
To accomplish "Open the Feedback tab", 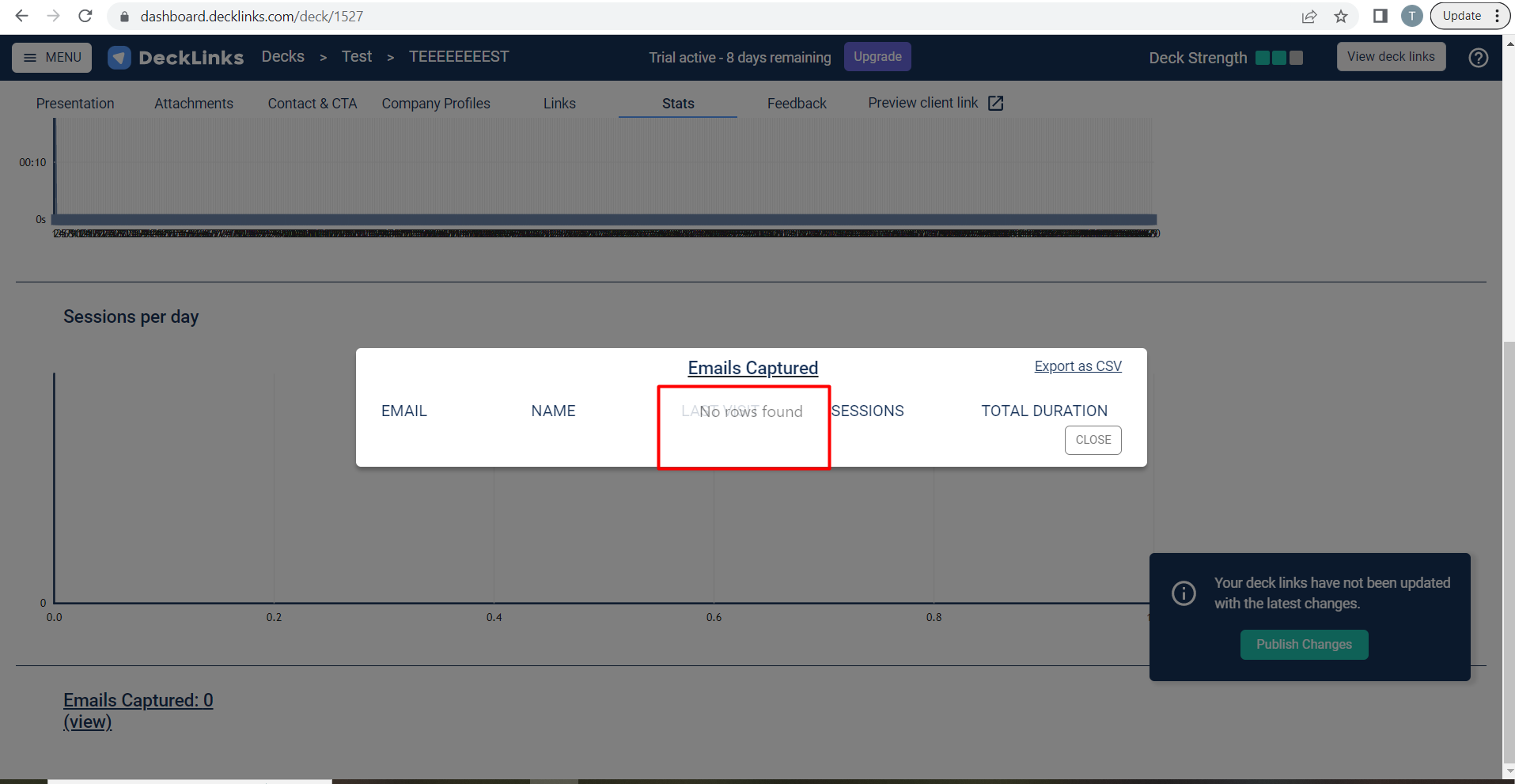I will (797, 104).
